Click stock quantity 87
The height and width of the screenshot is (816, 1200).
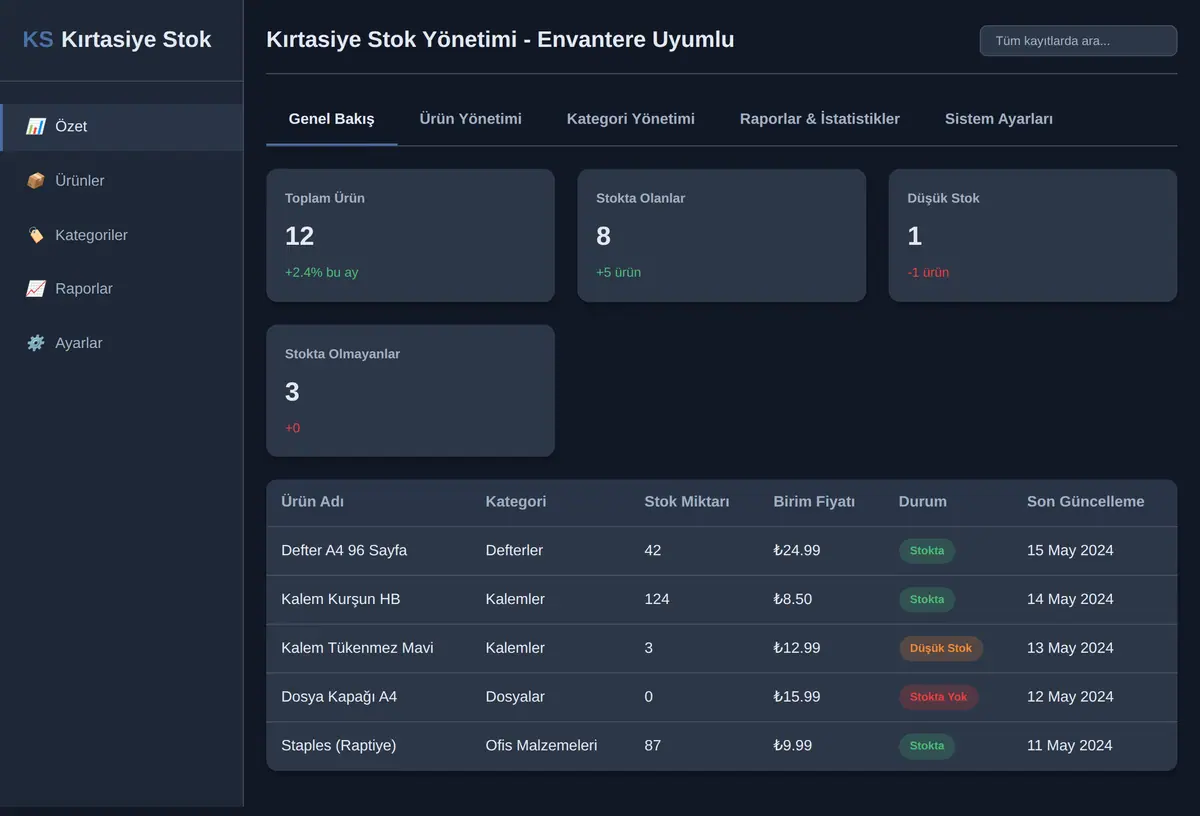point(653,746)
